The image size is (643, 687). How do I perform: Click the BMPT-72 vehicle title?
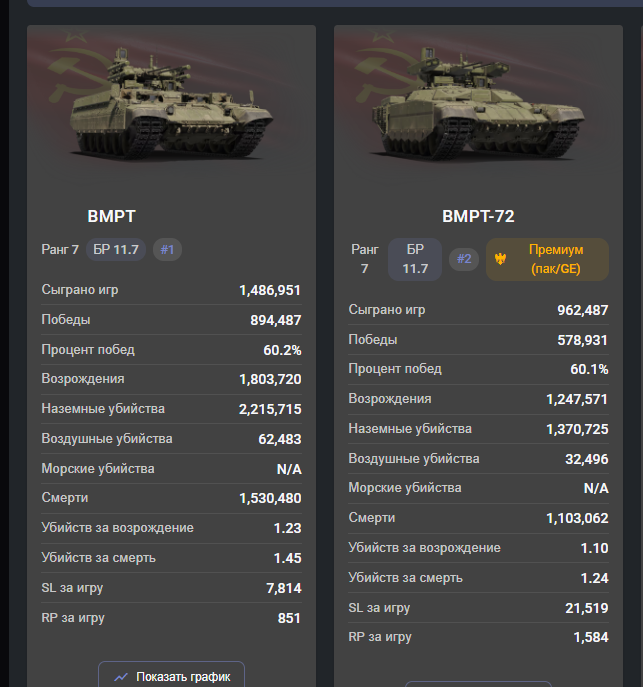point(478,216)
